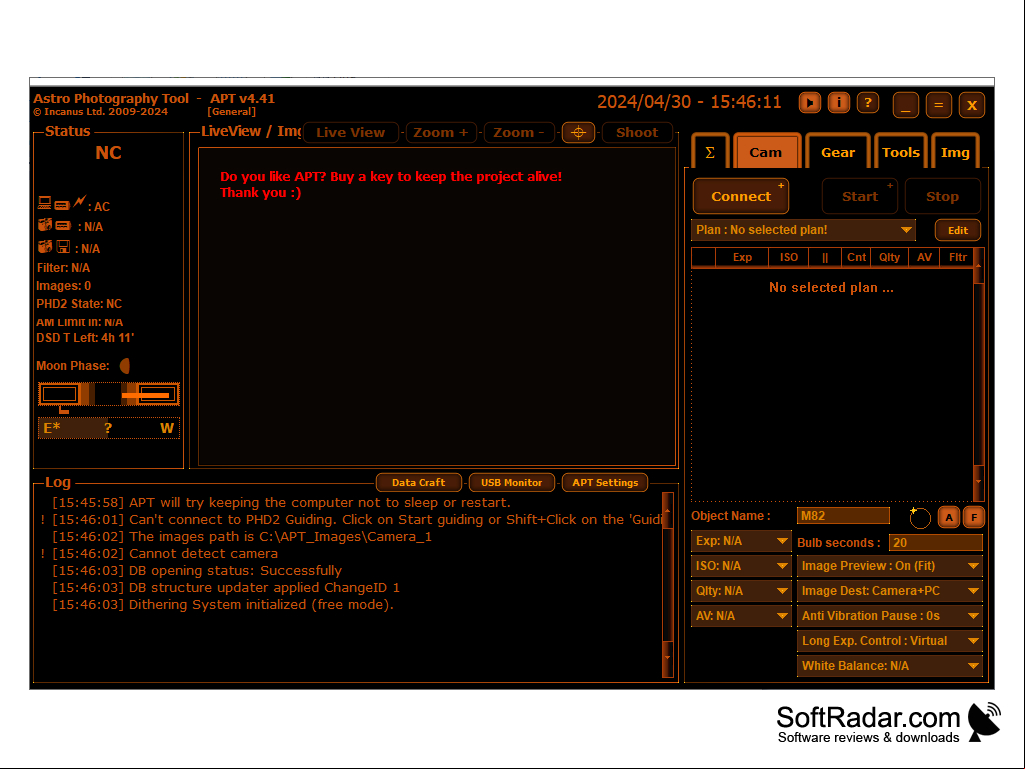Viewport: 1025px width, 769px height.
Task: Click the Zoom - button
Action: tap(518, 132)
